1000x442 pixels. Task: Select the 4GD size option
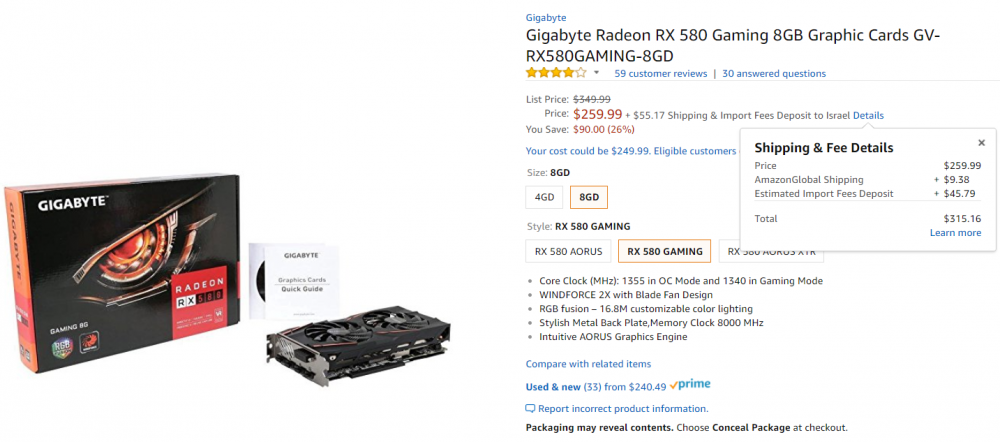pos(544,197)
